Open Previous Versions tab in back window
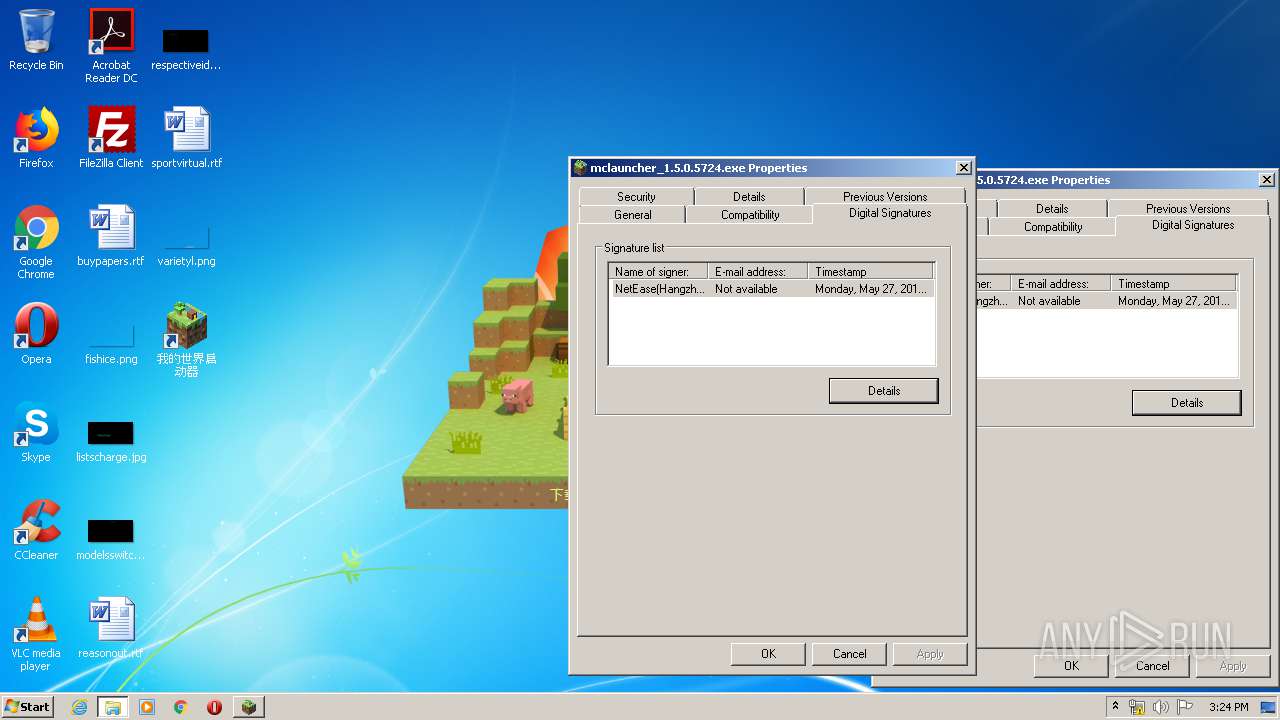1280x720 pixels. click(1188, 209)
